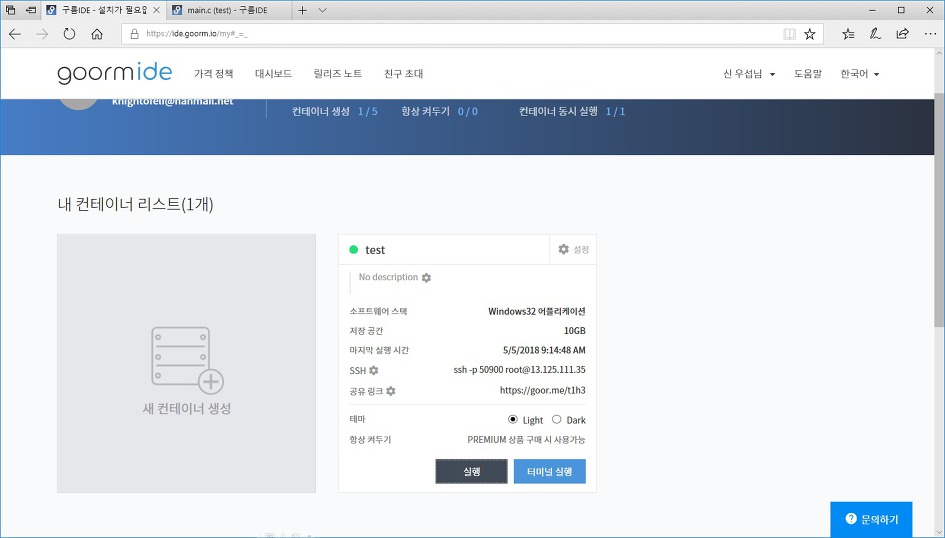Switch to main.c (test) browser tab
Image resolution: width=945 pixels, height=538 pixels.
click(x=227, y=10)
